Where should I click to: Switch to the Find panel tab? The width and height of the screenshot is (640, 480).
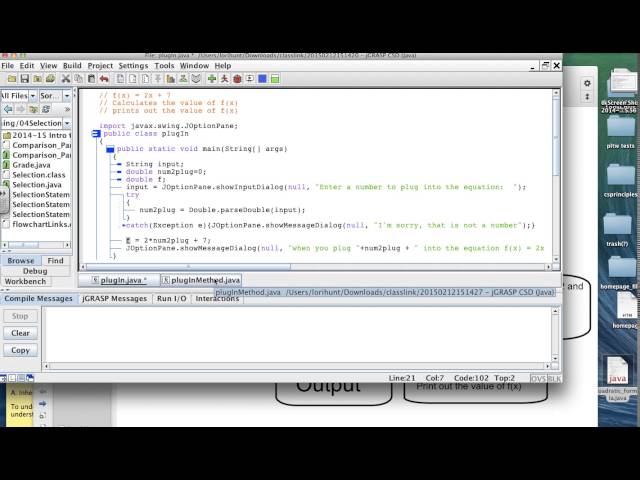click(56, 260)
